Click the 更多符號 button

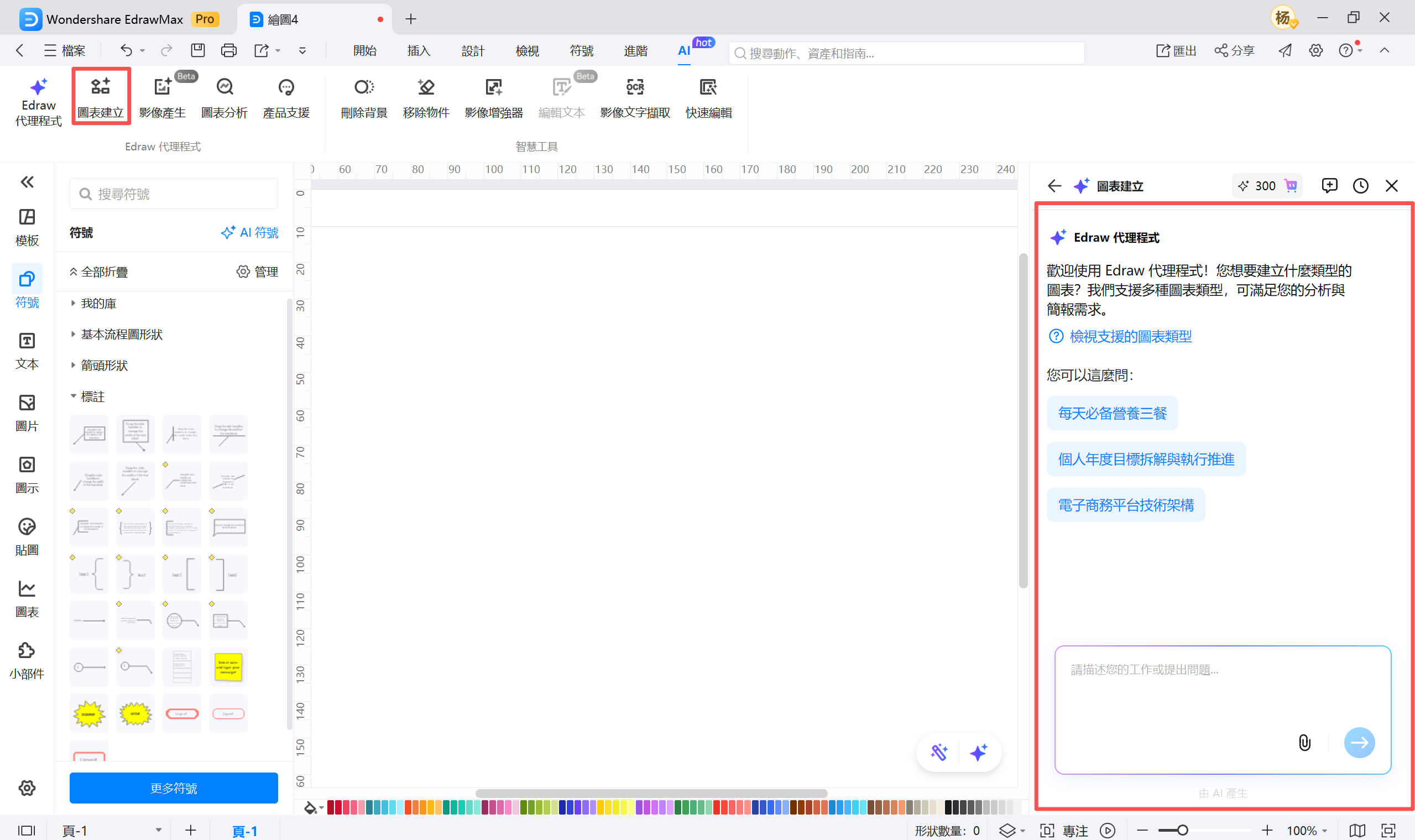point(174,787)
